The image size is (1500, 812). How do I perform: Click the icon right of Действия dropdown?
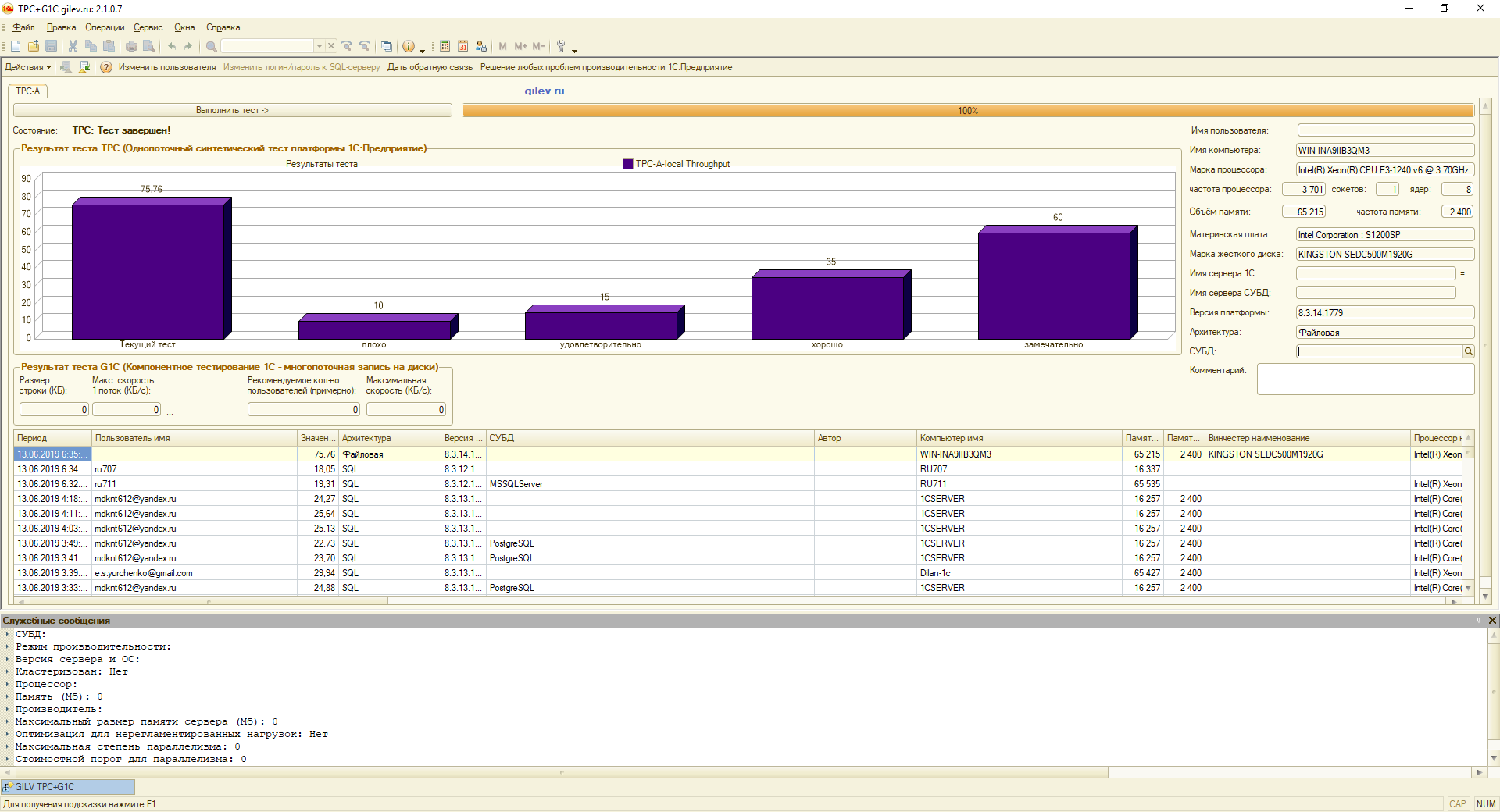pos(66,67)
